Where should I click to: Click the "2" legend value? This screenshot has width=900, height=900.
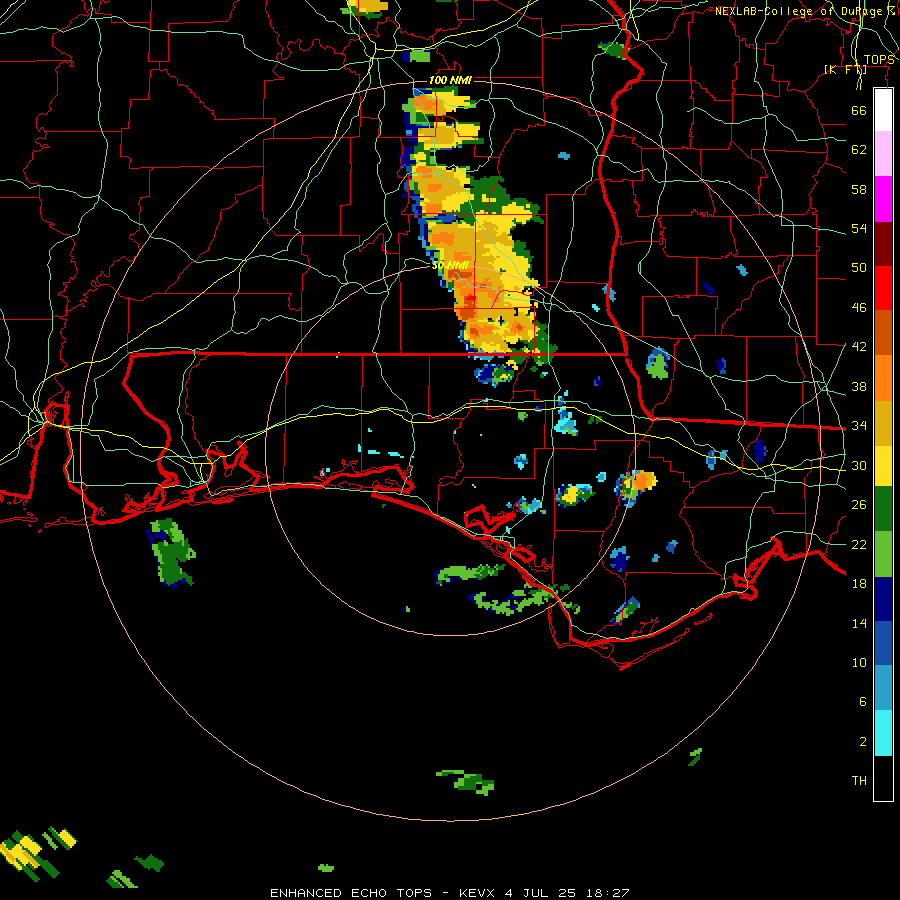tap(863, 742)
